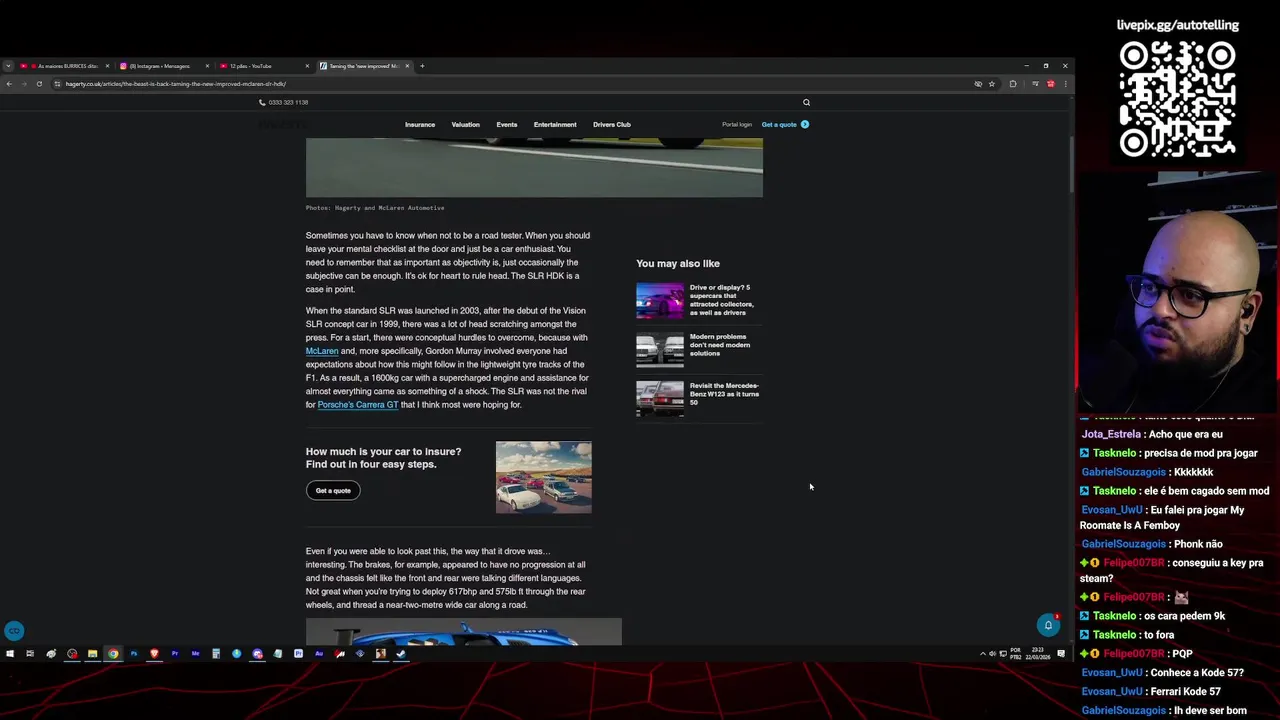Open the car show insurance promo image
The width and height of the screenshot is (1280, 720).
tap(544, 477)
